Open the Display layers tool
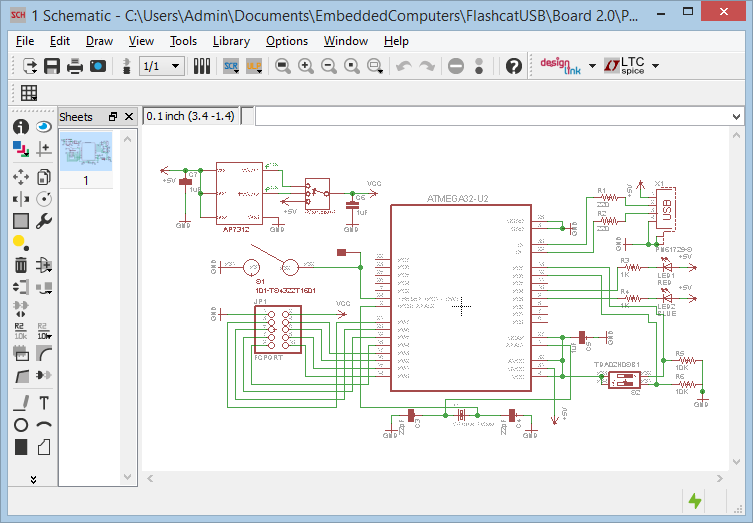Viewport: 753px width, 523px height. click(21, 149)
